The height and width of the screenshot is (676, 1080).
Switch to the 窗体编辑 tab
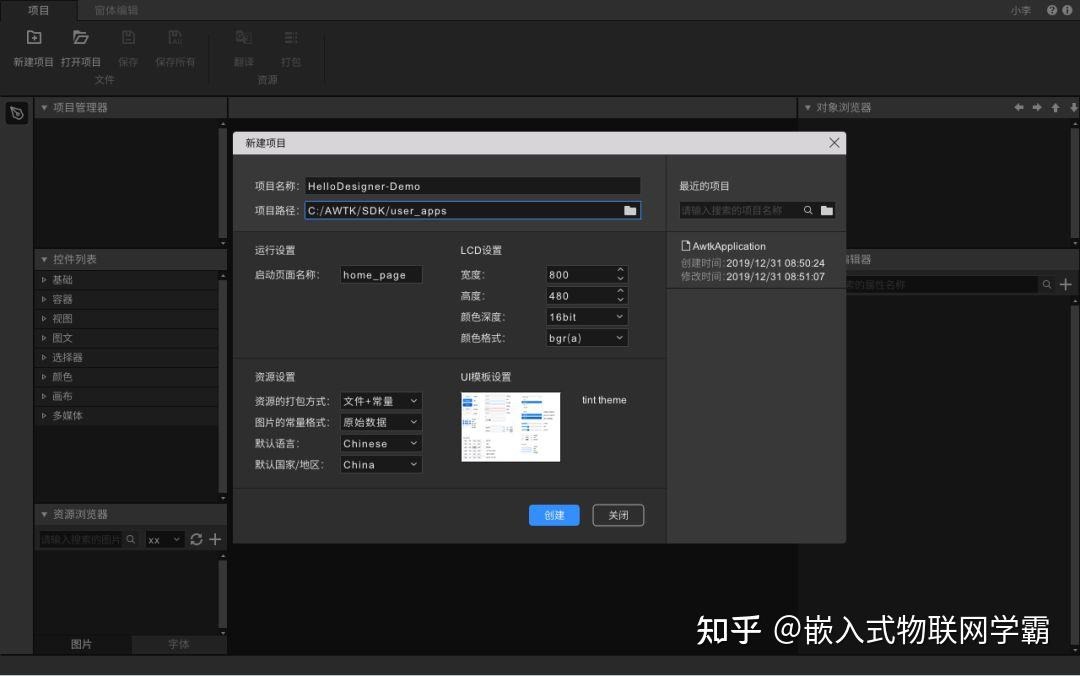click(116, 10)
